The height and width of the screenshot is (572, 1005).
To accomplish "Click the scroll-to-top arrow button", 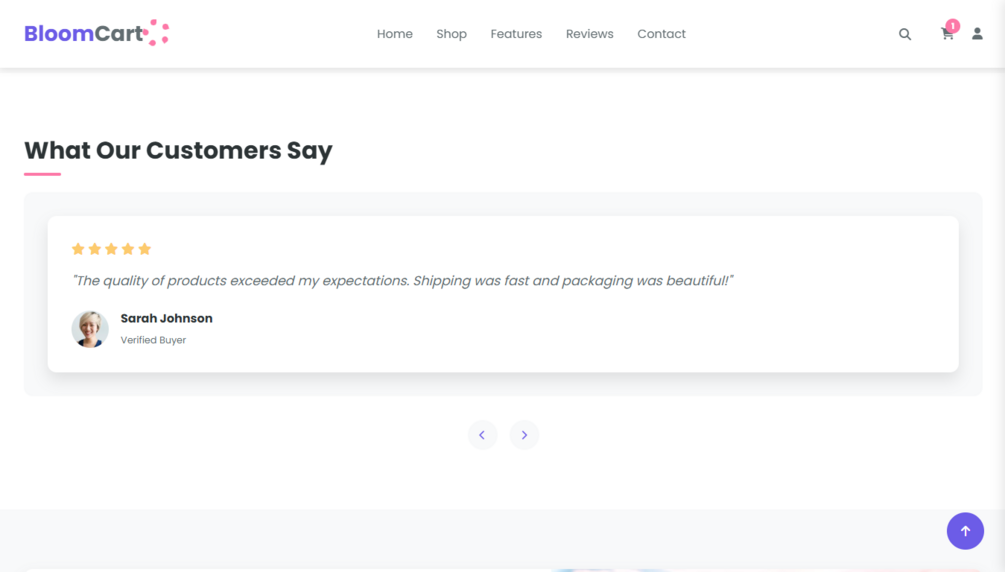I will click(x=965, y=531).
